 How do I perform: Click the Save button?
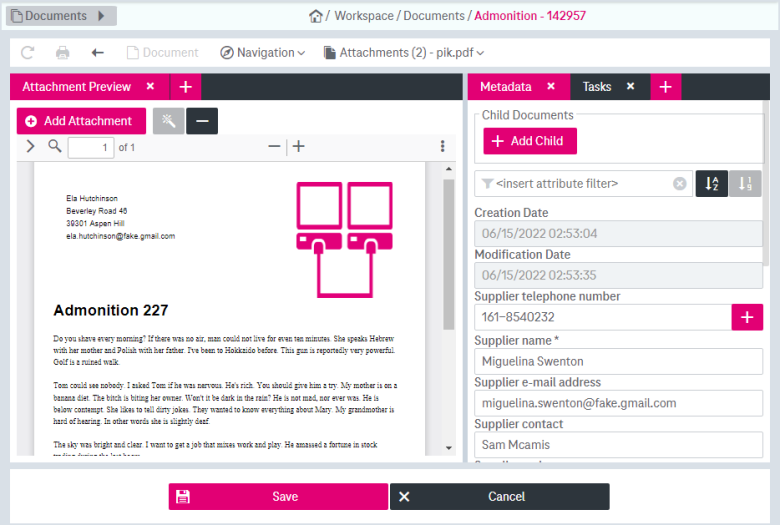(278, 497)
